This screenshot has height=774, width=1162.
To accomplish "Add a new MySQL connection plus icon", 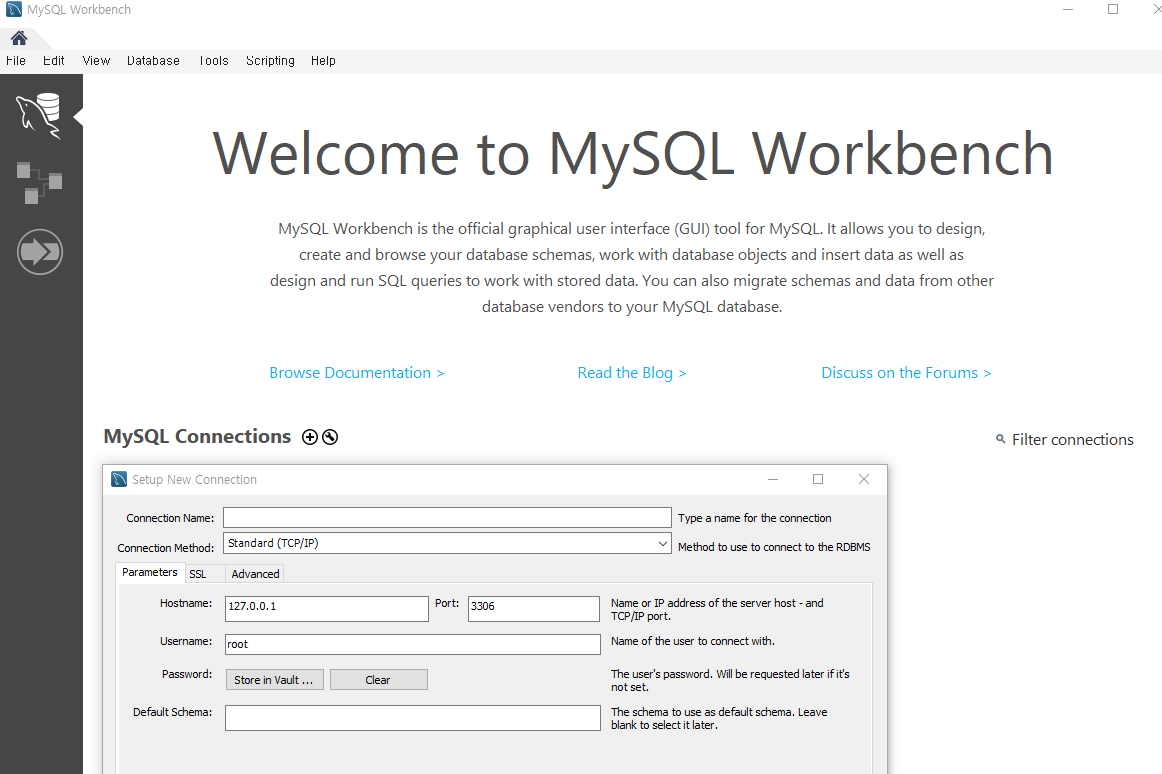I will coord(310,437).
